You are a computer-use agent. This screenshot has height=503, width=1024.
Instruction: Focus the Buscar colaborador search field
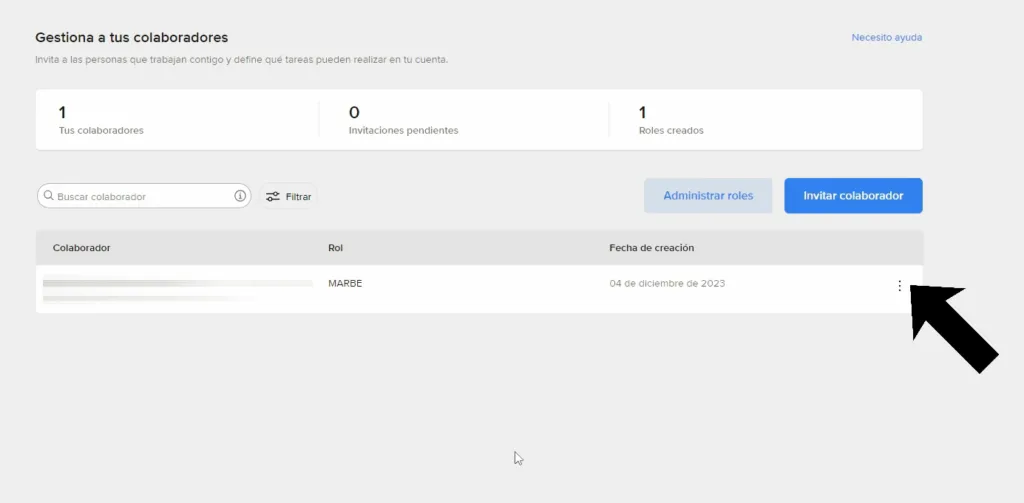144,196
